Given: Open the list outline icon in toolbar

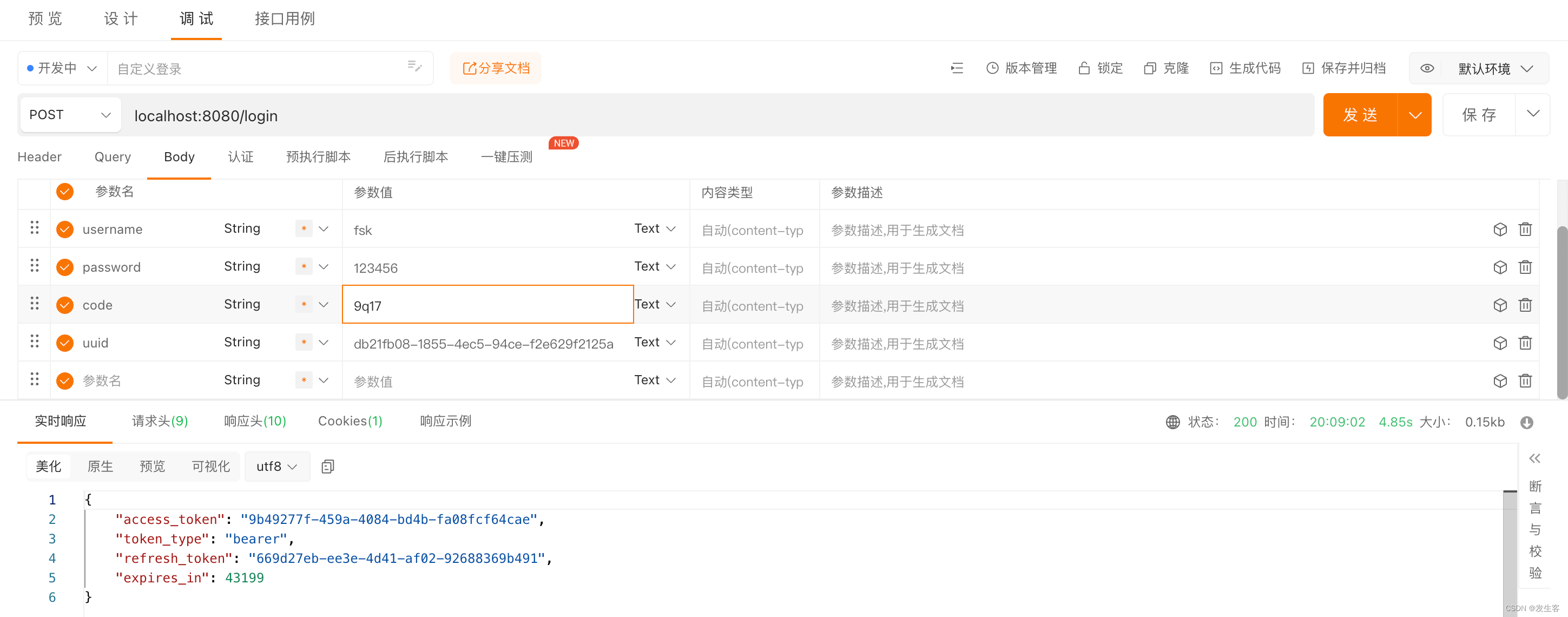Looking at the screenshot, I should (957, 68).
